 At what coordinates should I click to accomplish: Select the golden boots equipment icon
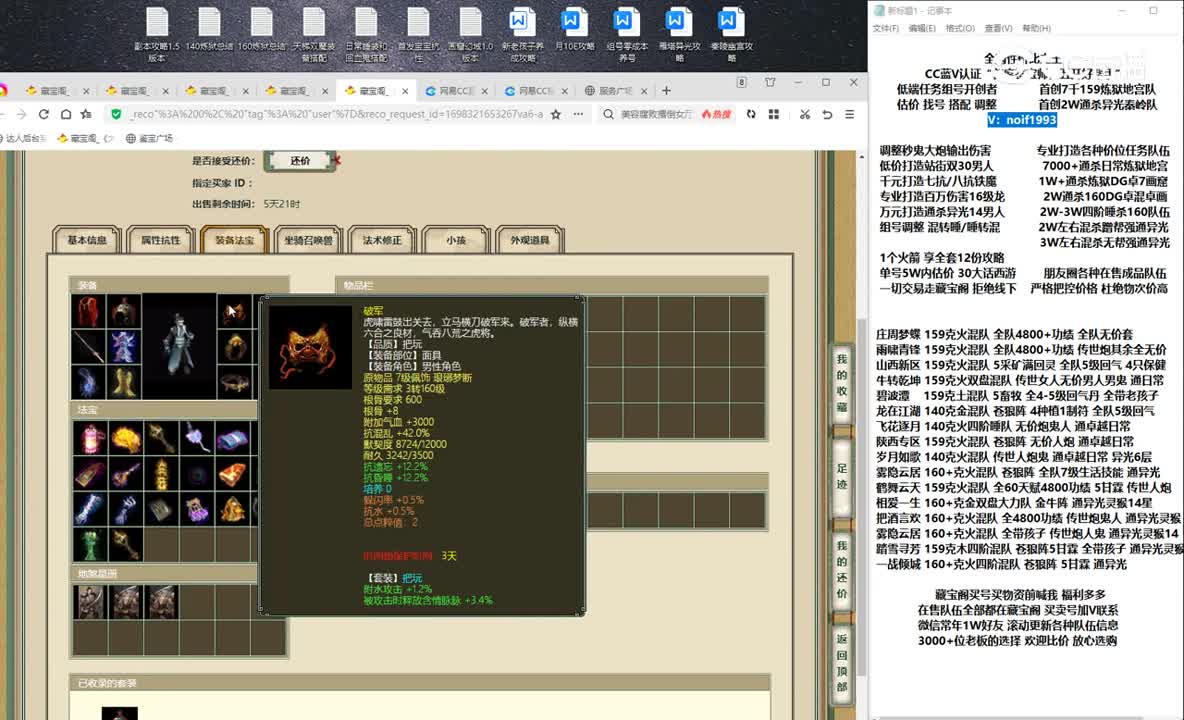[124, 382]
